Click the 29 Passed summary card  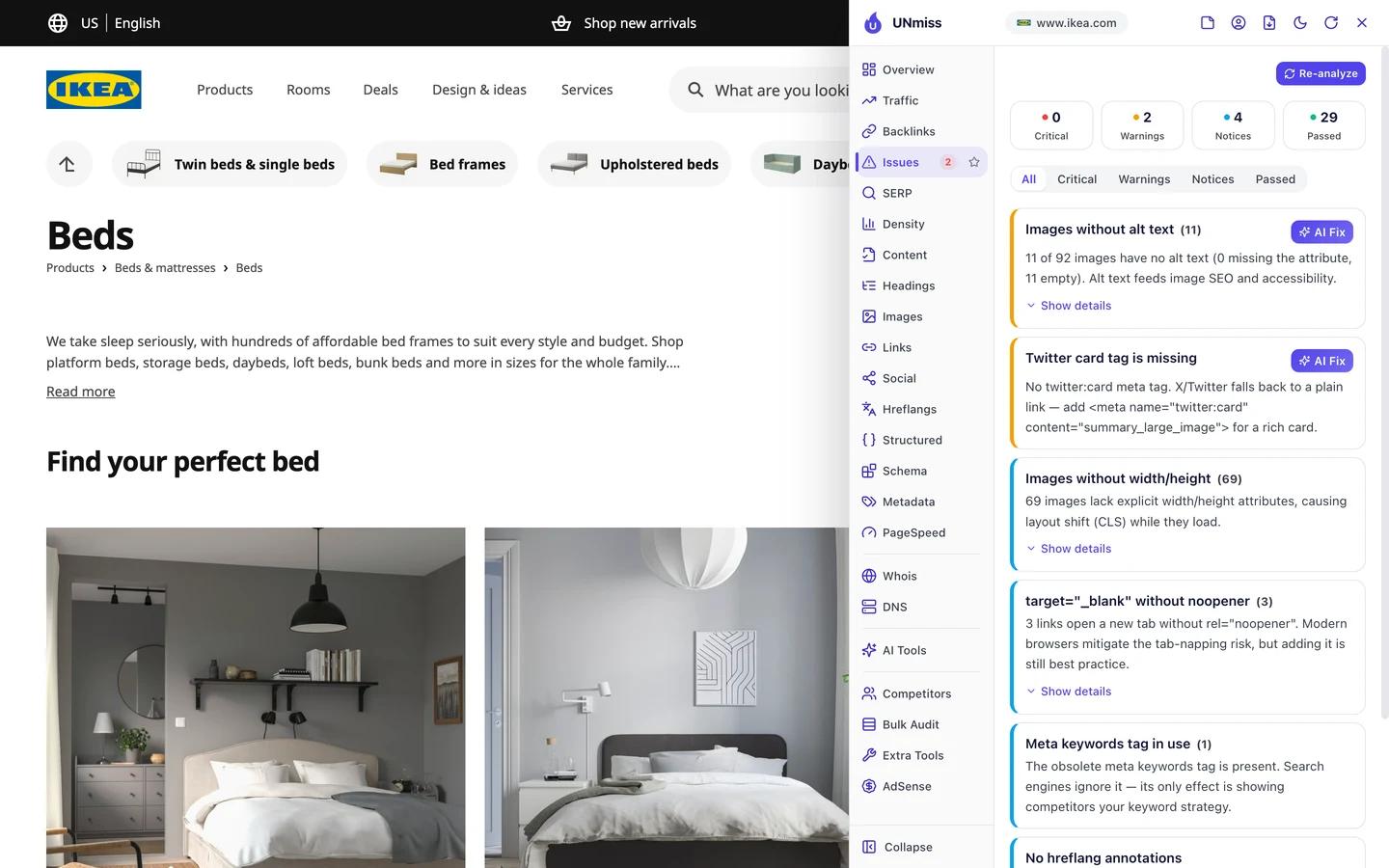click(1323, 125)
